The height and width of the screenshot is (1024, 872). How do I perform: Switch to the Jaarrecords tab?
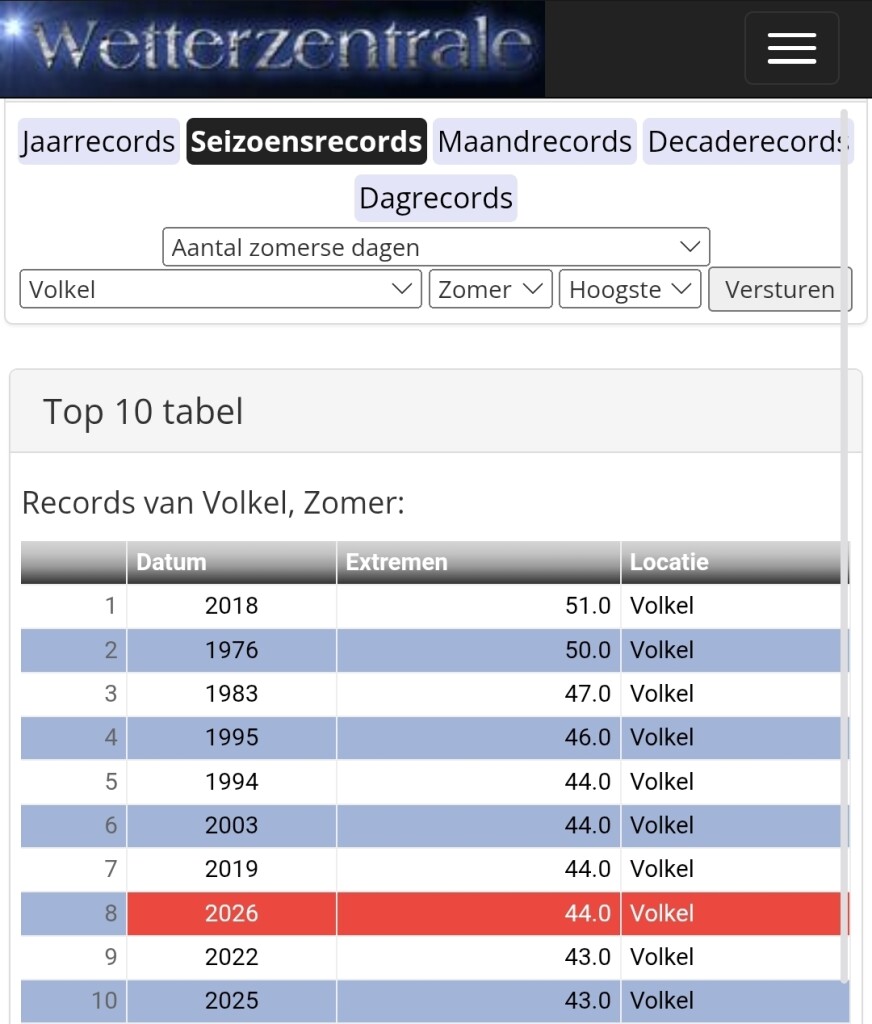pyautogui.click(x=99, y=142)
